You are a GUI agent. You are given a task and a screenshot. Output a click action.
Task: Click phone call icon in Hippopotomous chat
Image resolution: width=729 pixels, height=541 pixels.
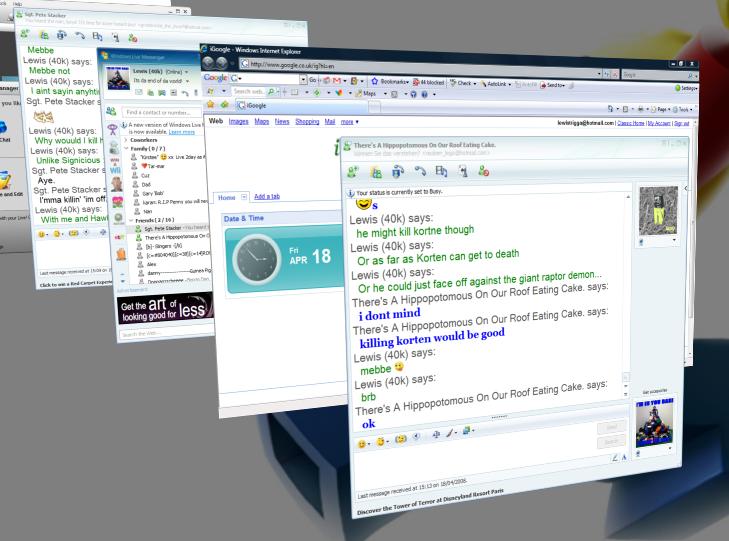coord(420,171)
